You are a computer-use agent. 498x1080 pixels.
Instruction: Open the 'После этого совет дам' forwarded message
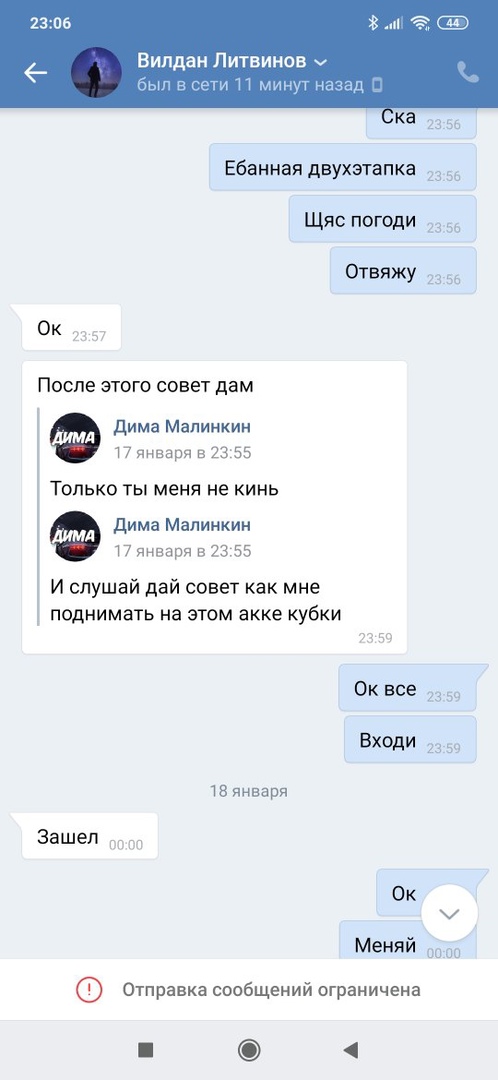coord(214,508)
